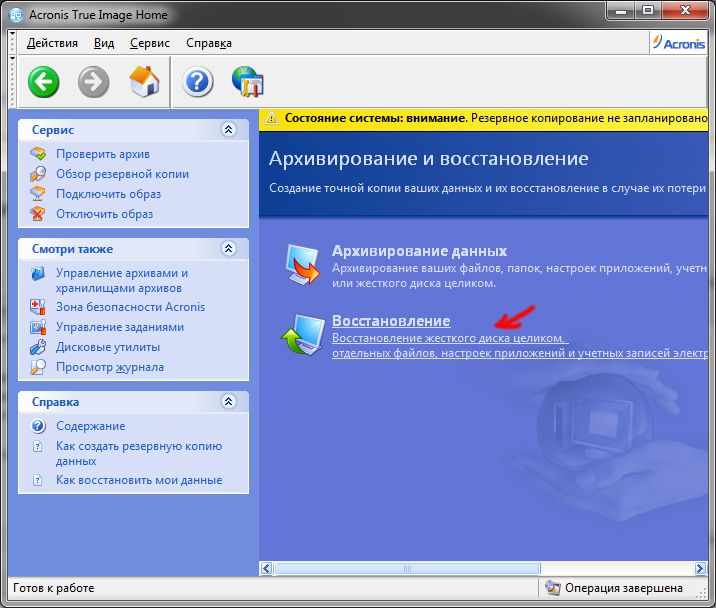Open Обзор резервной копии link
This screenshot has width=716, height=608.
122,174
